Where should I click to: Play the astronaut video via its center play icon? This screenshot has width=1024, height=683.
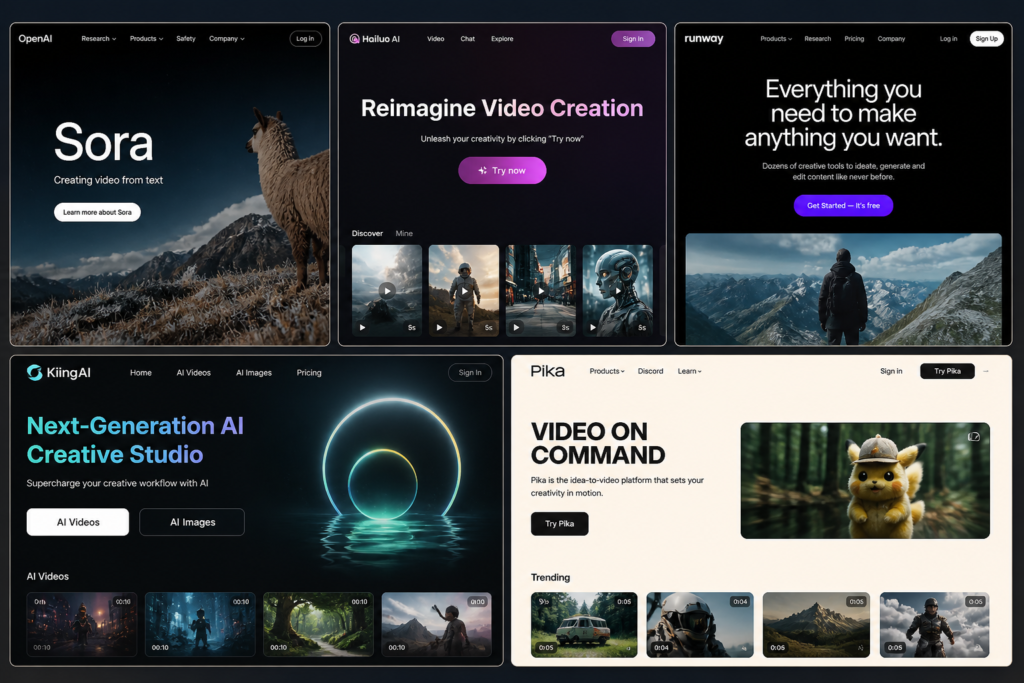tap(464, 291)
